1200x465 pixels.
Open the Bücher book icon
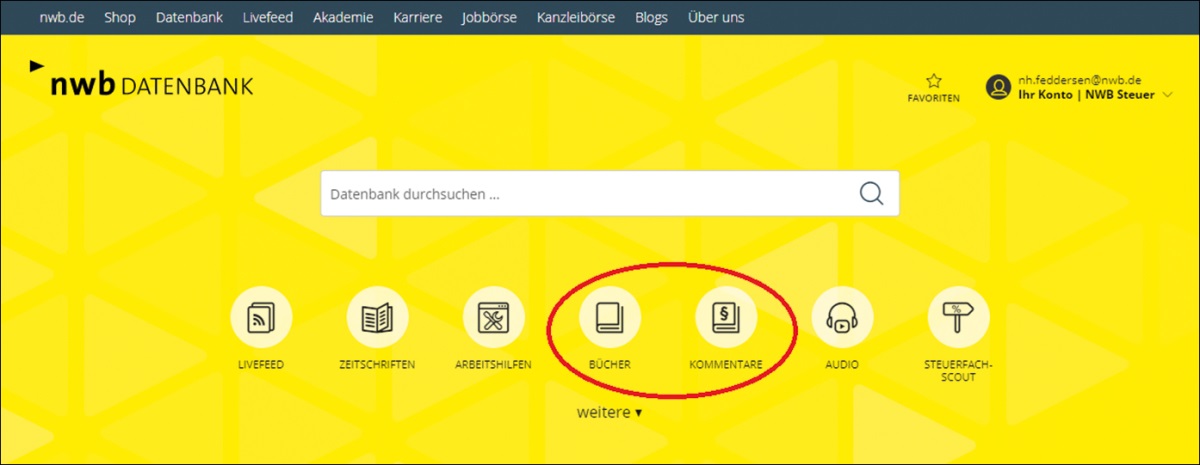click(610, 319)
